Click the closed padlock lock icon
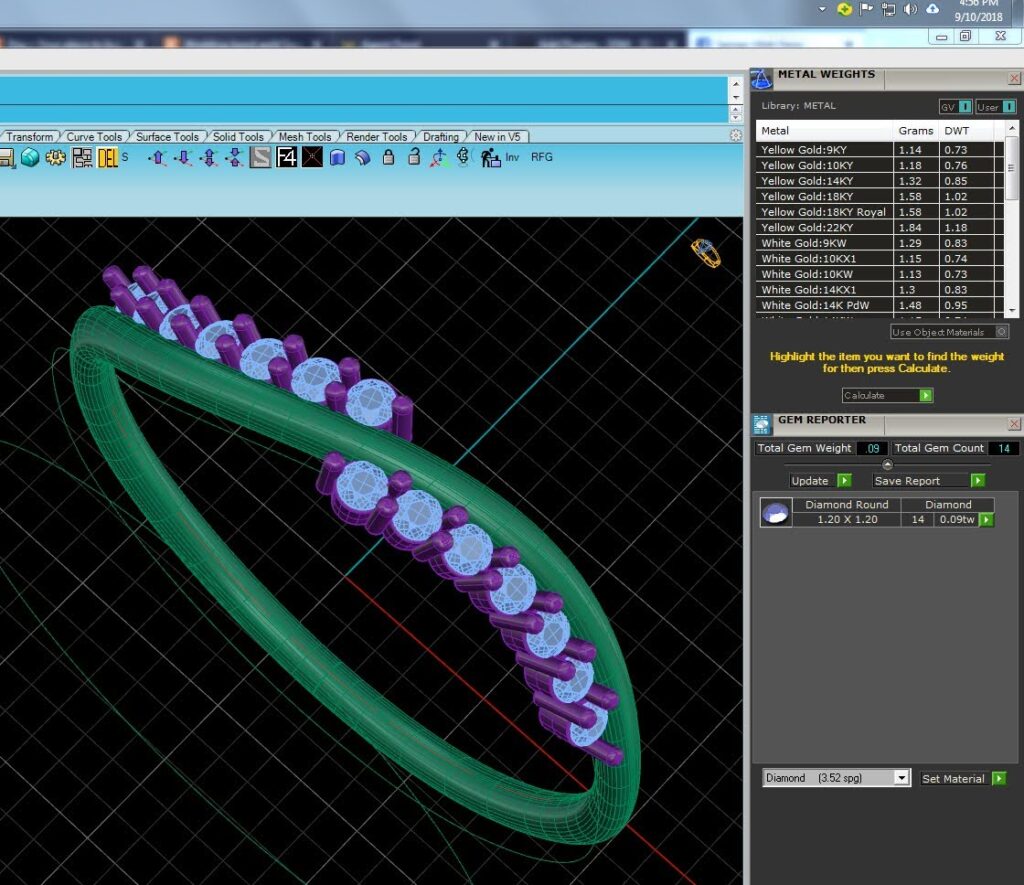Viewport: 1024px width, 885px height. (x=389, y=157)
